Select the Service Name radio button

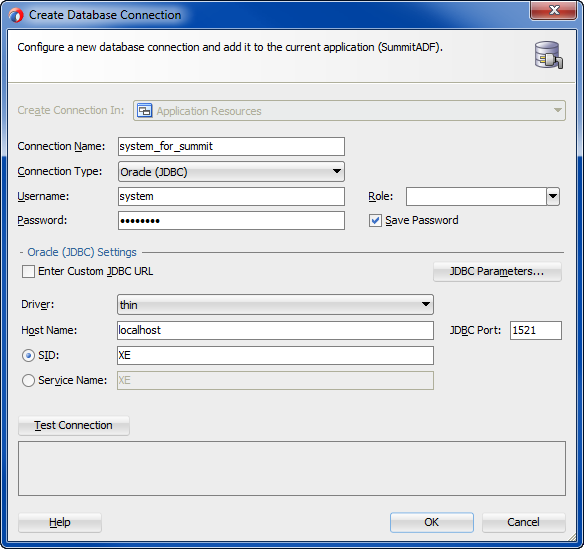tap(28, 381)
